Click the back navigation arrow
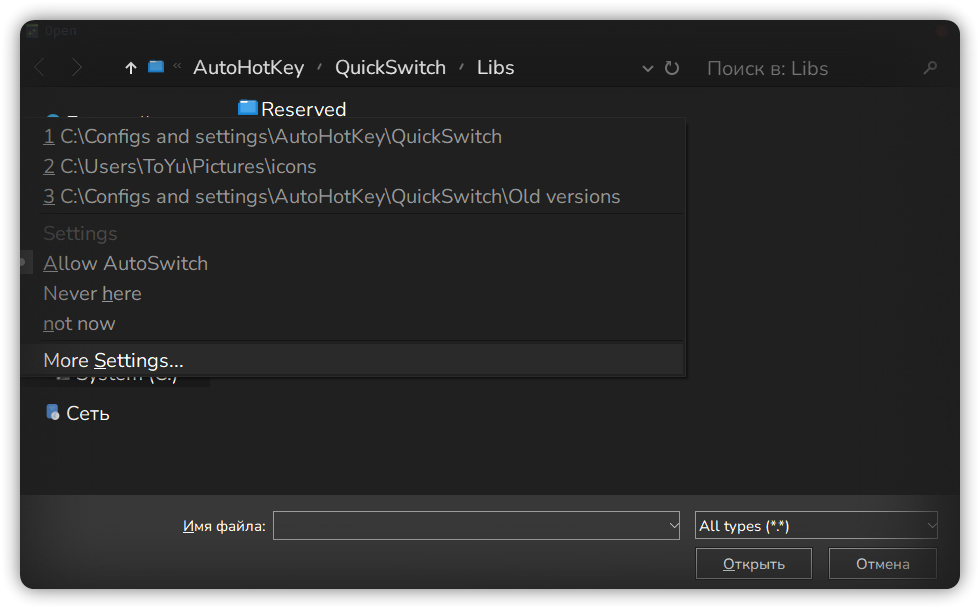This screenshot has height=609, width=980. click(x=40, y=68)
